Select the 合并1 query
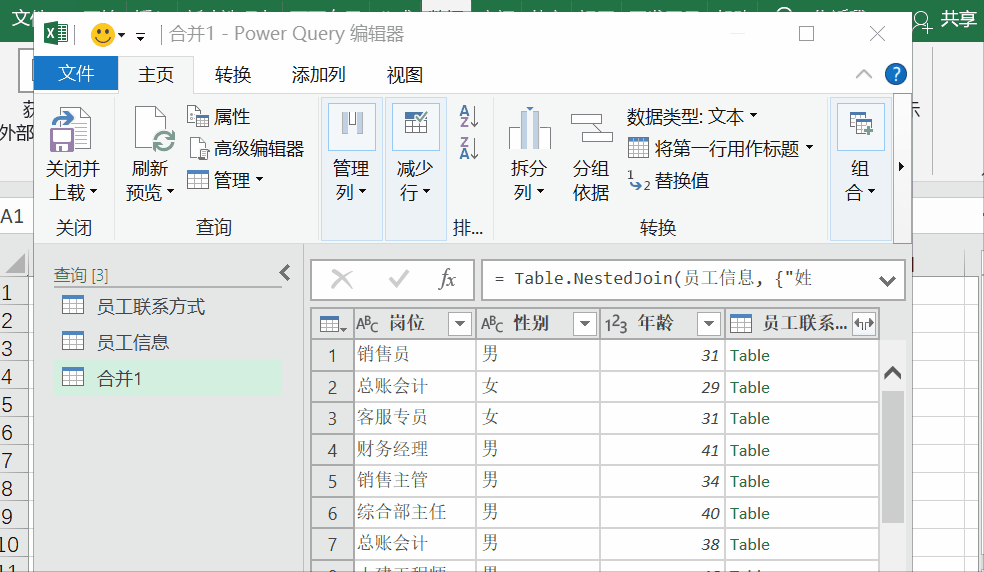 (x=168, y=378)
